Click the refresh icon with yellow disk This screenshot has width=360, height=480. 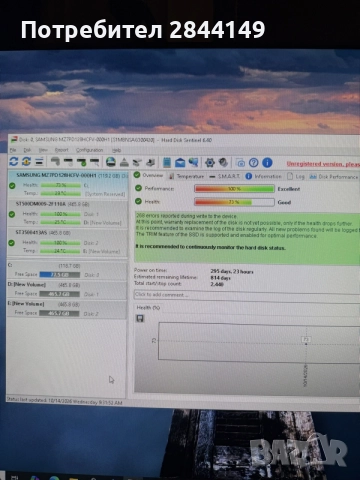26,162
